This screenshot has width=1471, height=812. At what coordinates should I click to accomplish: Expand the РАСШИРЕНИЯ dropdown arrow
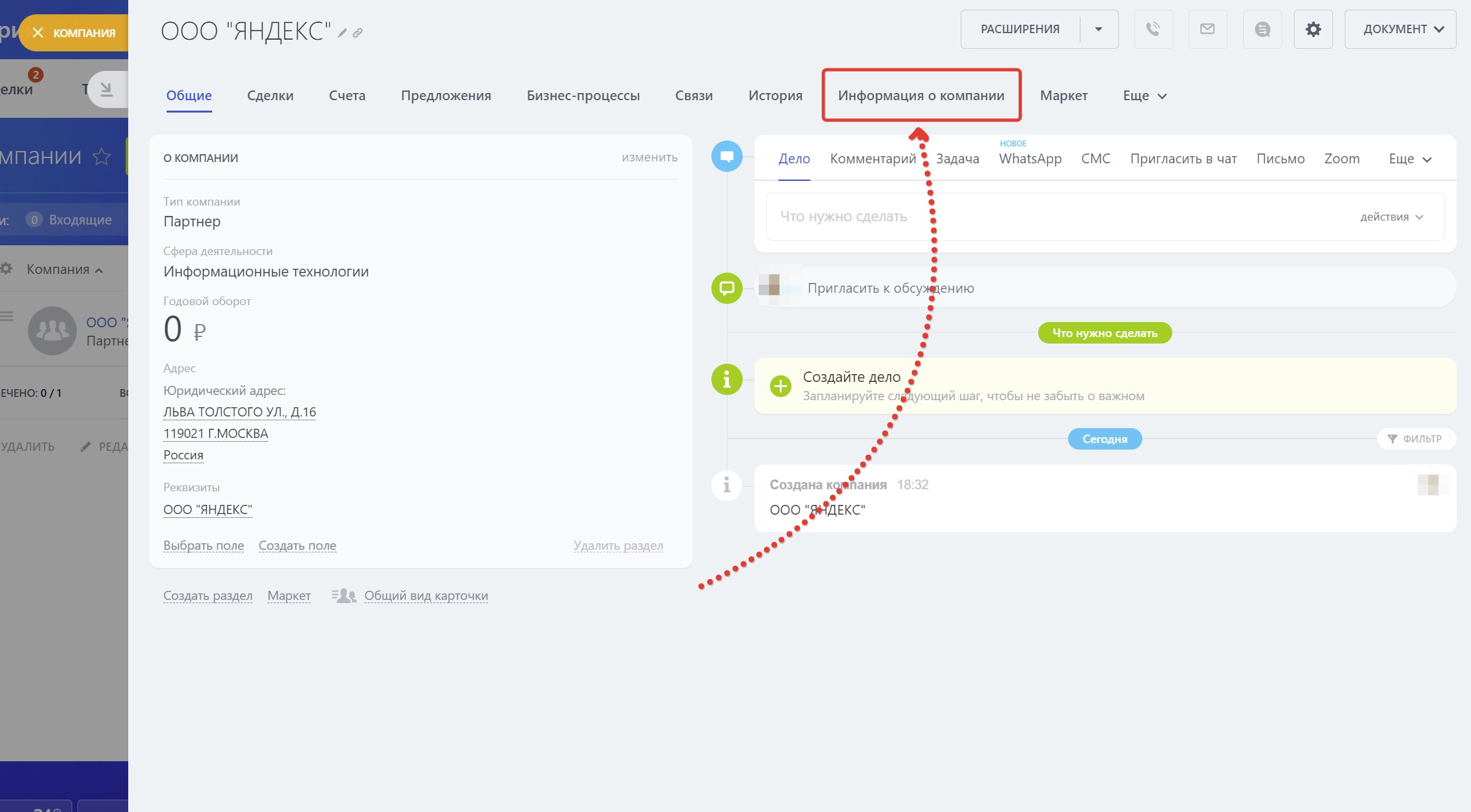tap(1099, 29)
